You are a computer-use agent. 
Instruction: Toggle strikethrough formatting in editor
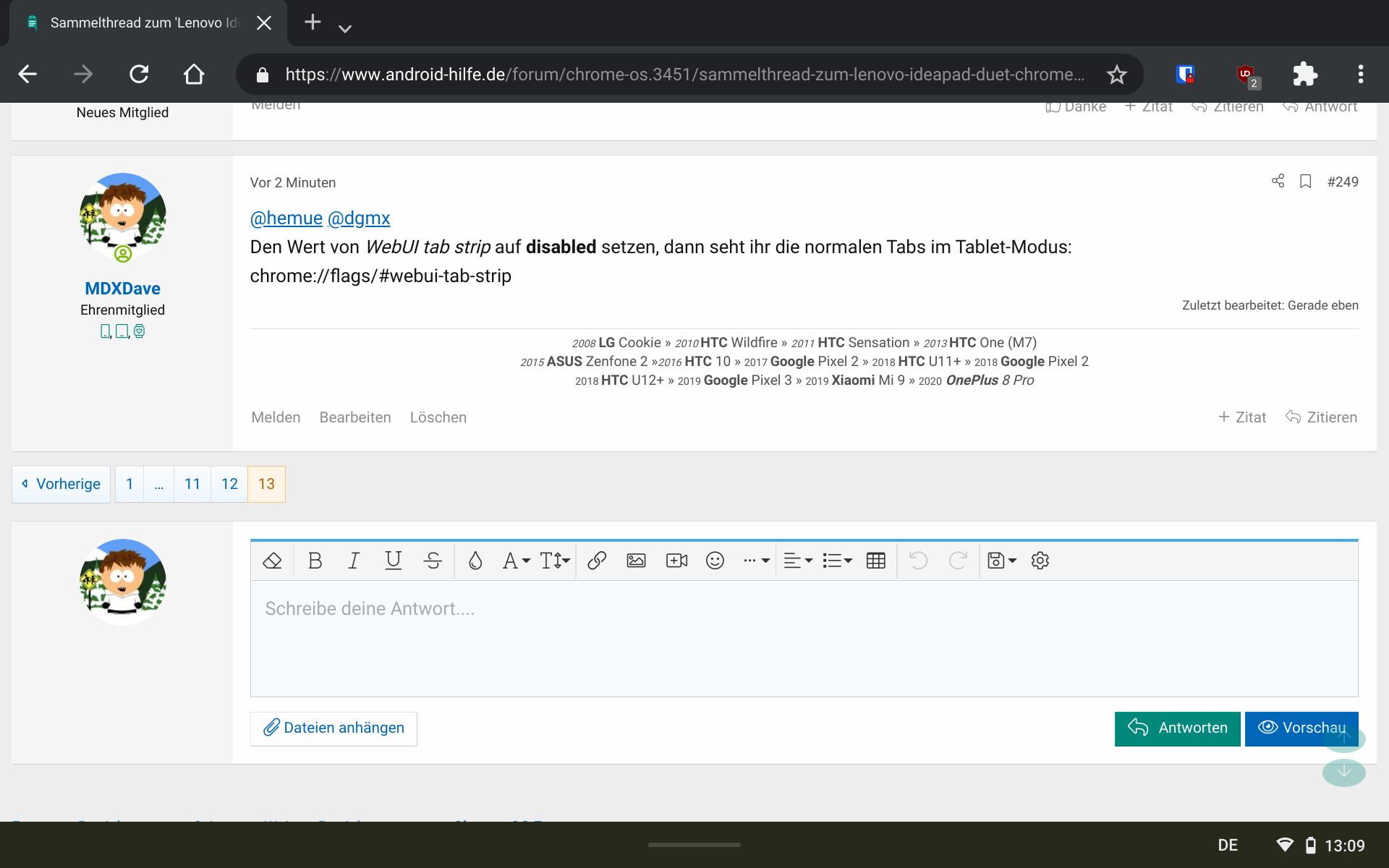[433, 561]
